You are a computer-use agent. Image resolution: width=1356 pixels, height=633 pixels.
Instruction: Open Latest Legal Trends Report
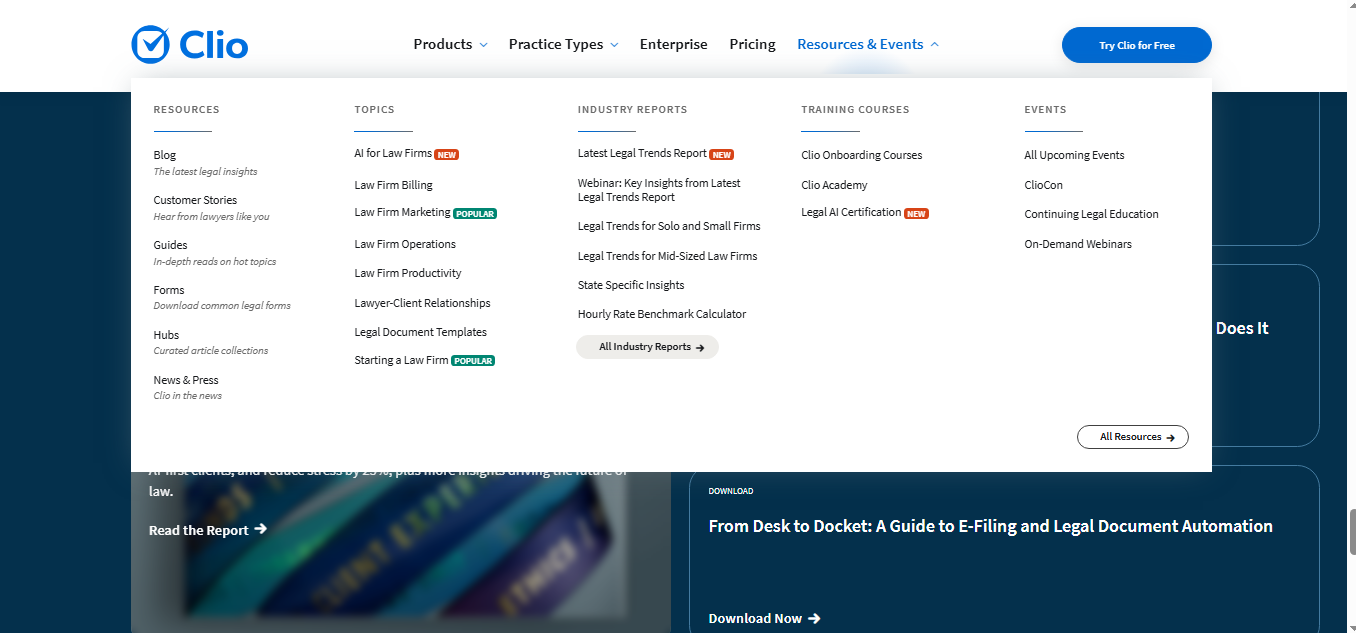642,154
